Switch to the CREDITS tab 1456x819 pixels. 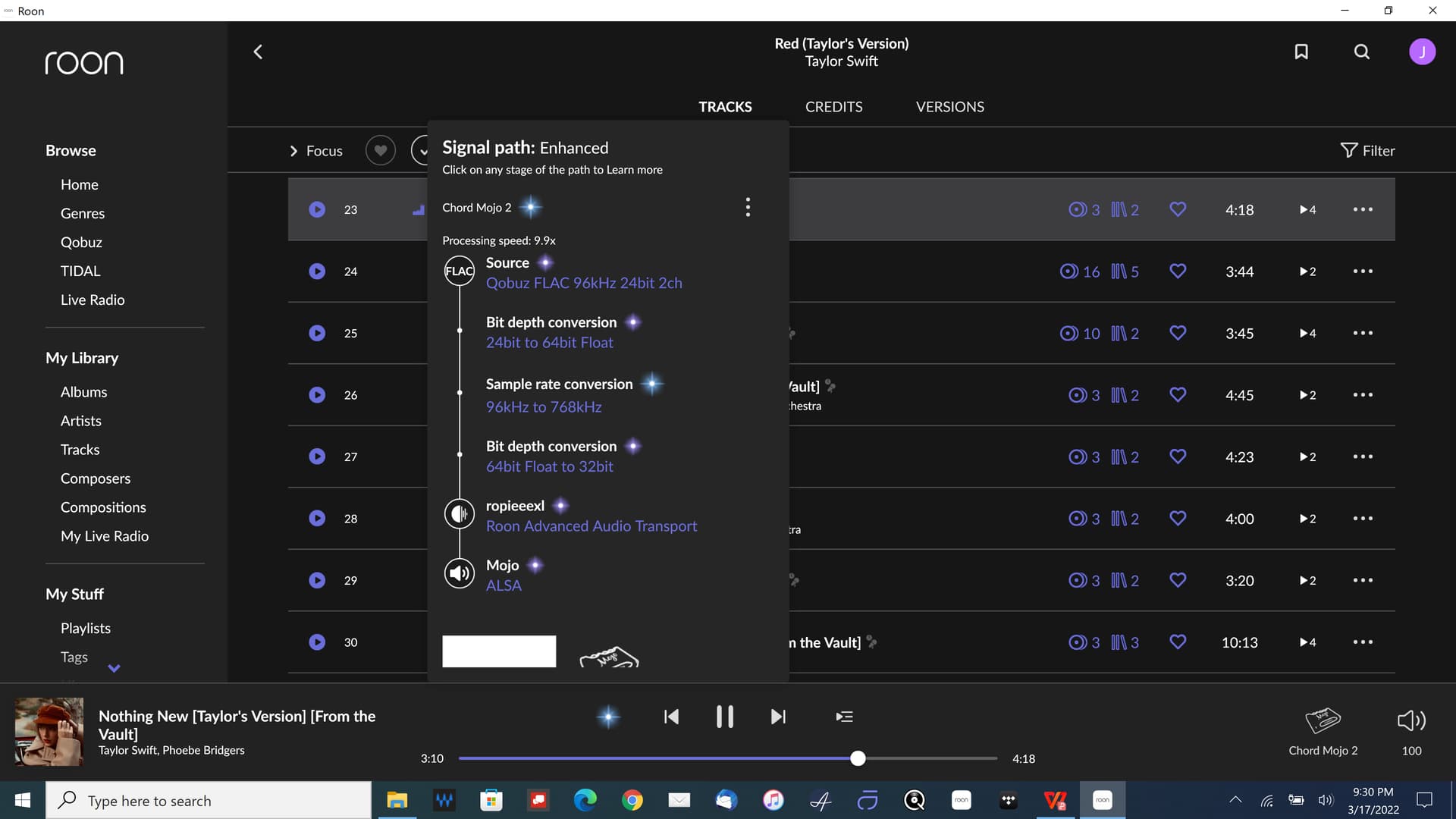[x=833, y=107]
